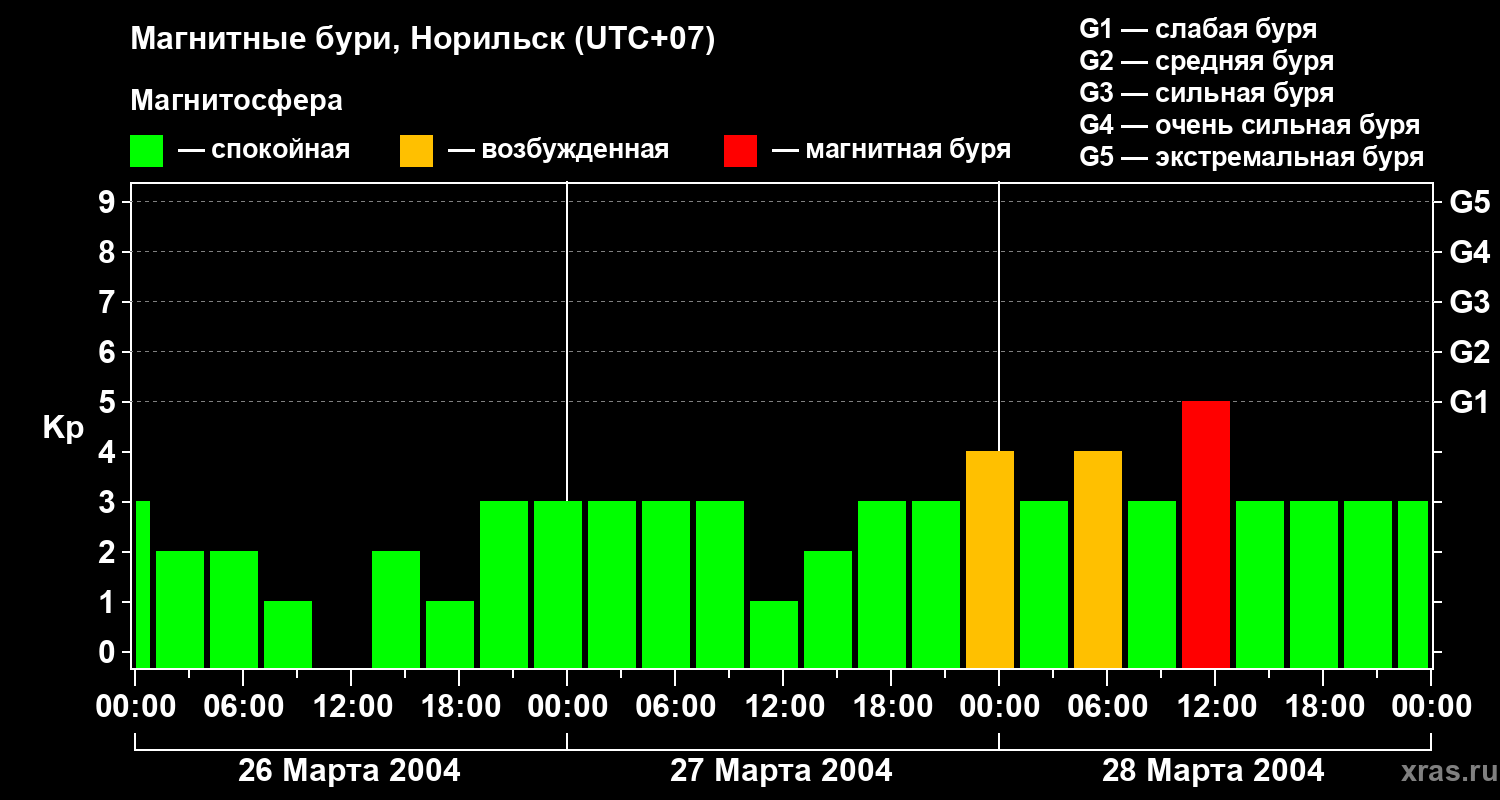Click the 12:00 time label for 28 March
This screenshot has height=800, width=1500.
tap(1215, 707)
